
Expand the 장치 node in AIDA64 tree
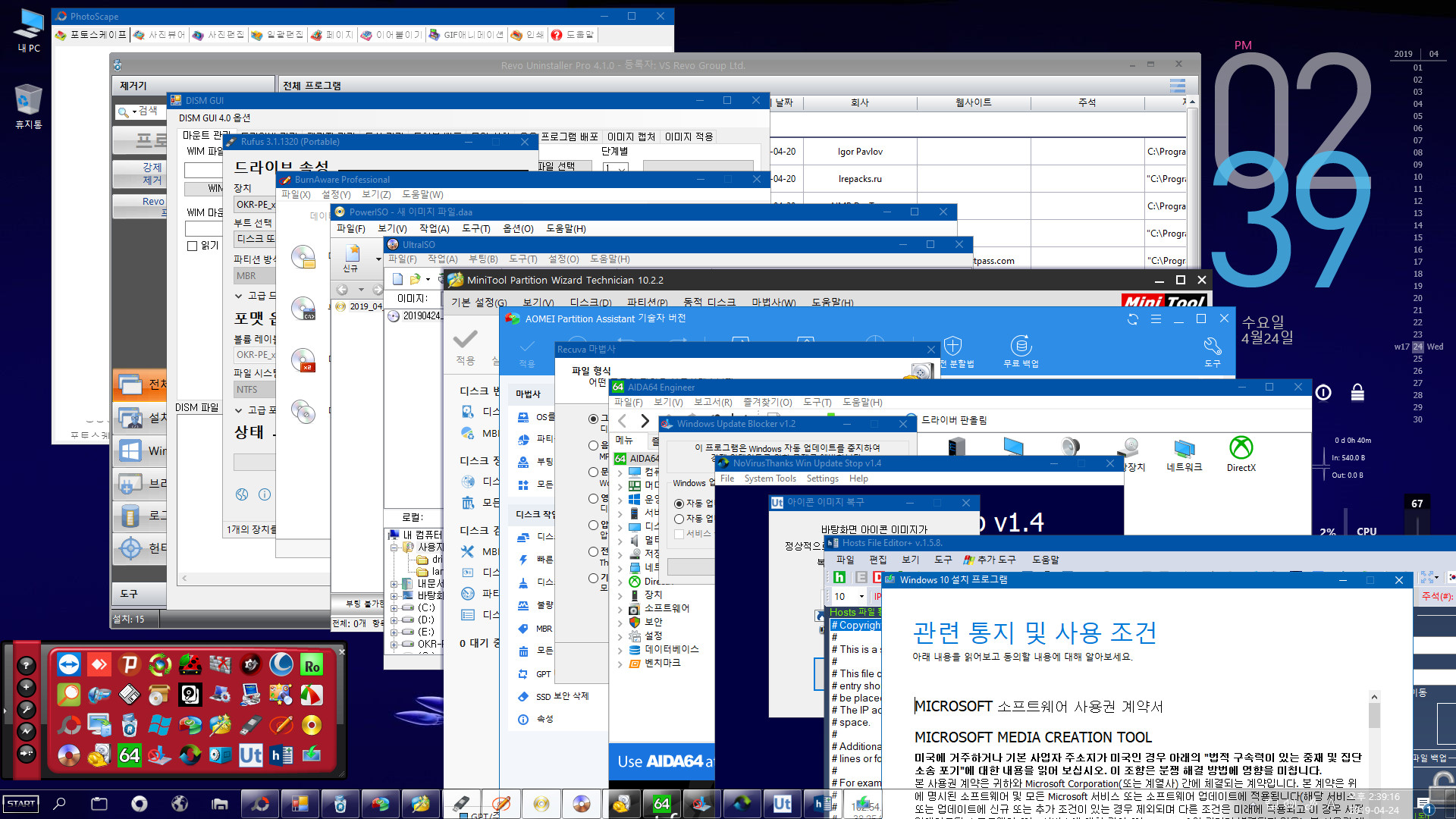tap(620, 595)
